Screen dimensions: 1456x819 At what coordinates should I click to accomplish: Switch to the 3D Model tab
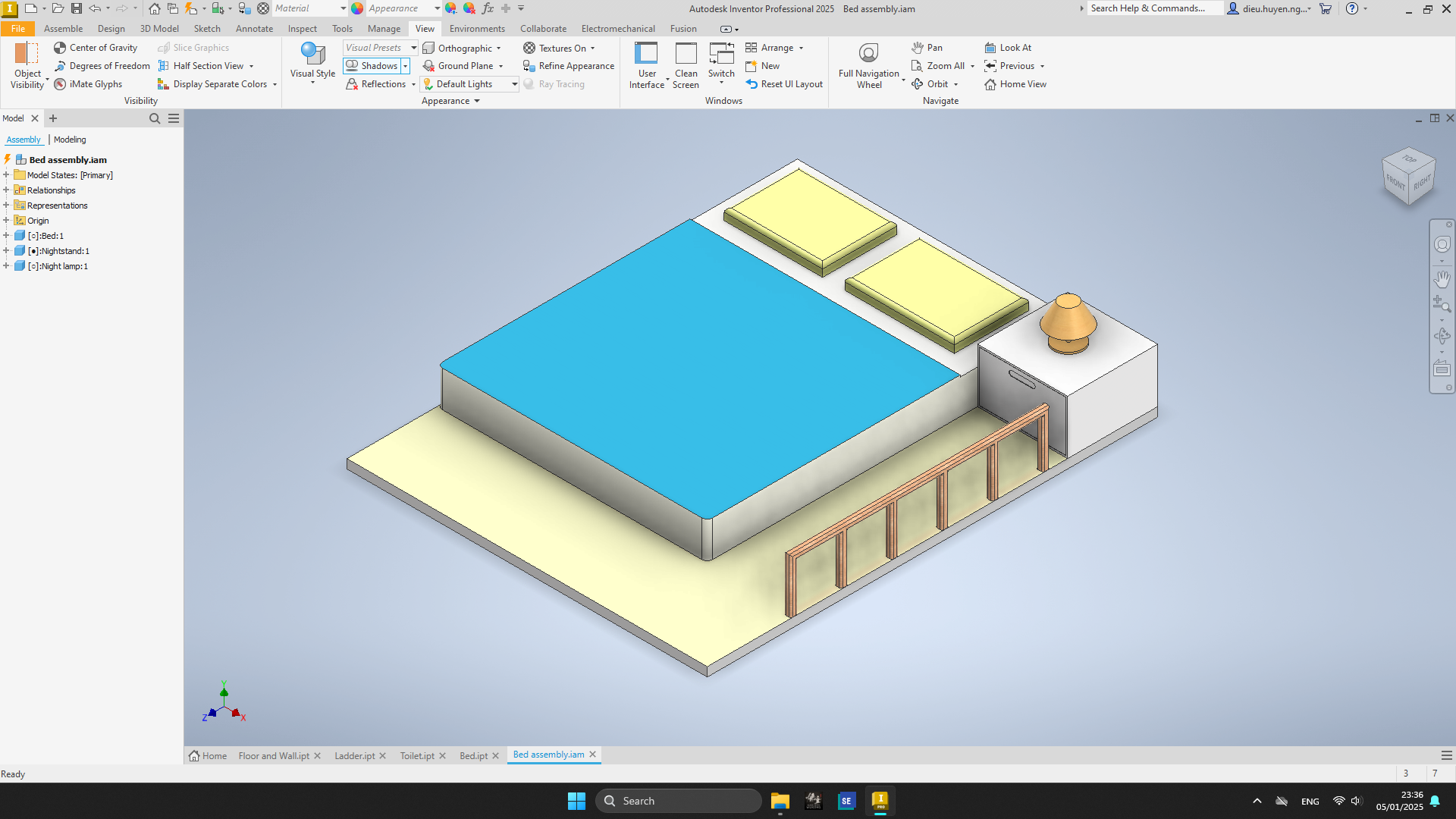click(x=159, y=29)
